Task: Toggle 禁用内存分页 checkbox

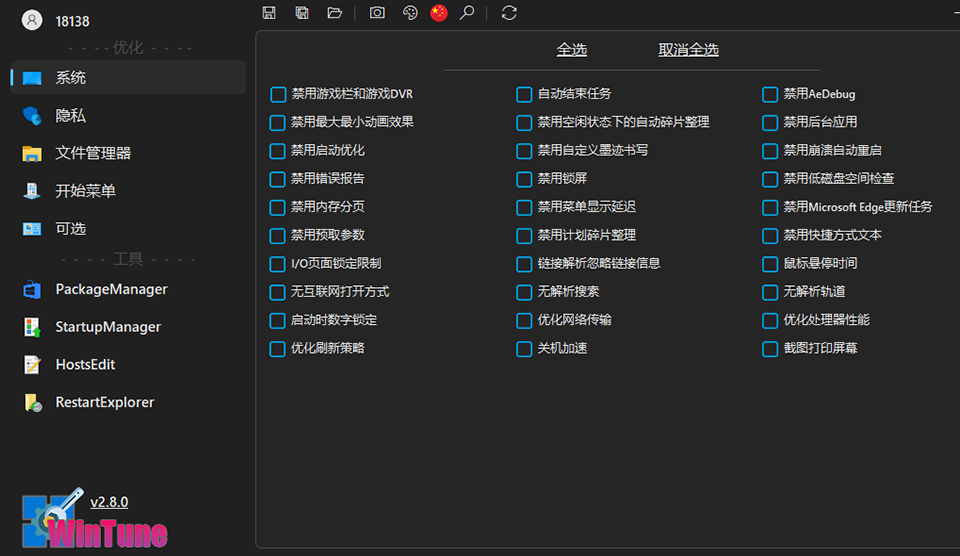Action: coord(277,208)
